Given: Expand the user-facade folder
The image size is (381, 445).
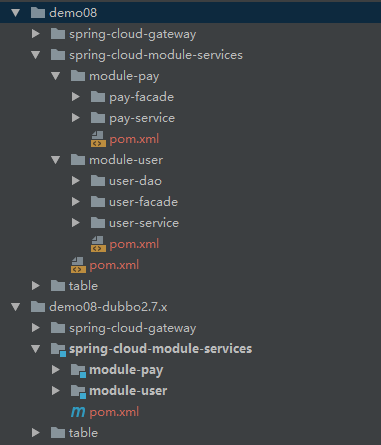Looking at the screenshot, I should pyautogui.click(x=76, y=202).
